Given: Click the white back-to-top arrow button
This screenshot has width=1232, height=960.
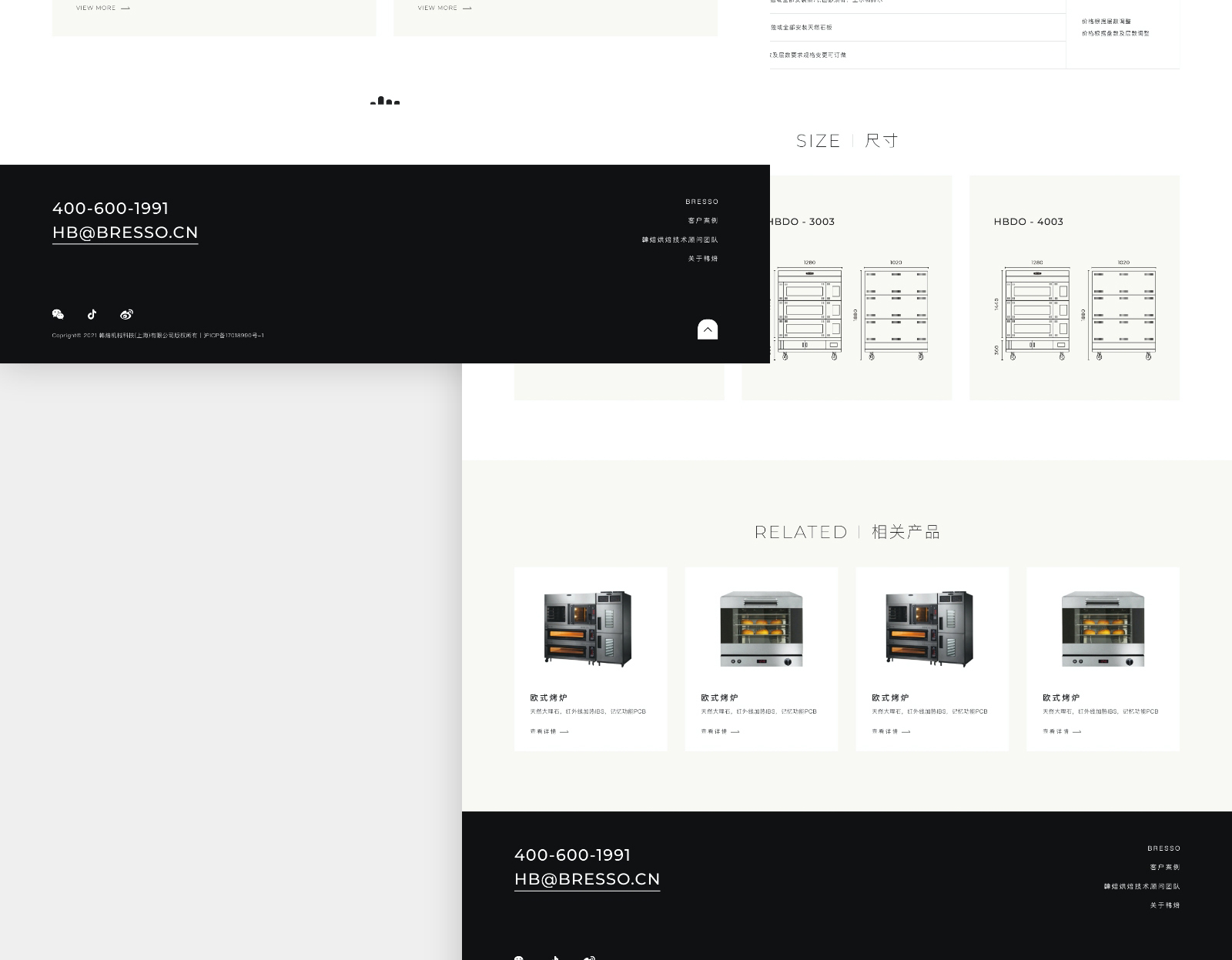Looking at the screenshot, I should click(x=707, y=329).
